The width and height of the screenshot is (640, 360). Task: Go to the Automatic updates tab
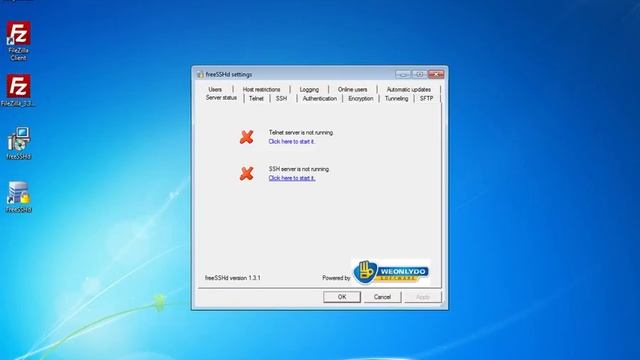coord(409,89)
